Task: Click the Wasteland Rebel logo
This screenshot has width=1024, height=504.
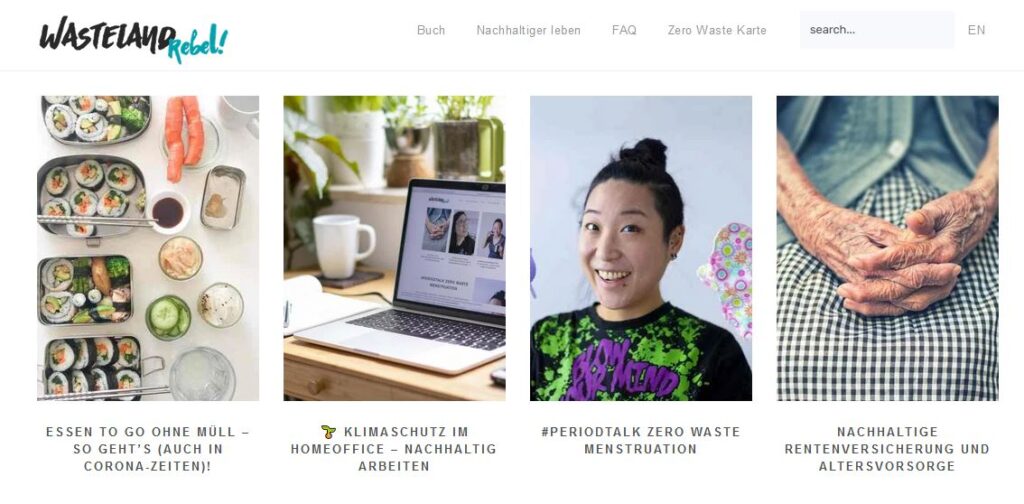Action: pos(134,39)
